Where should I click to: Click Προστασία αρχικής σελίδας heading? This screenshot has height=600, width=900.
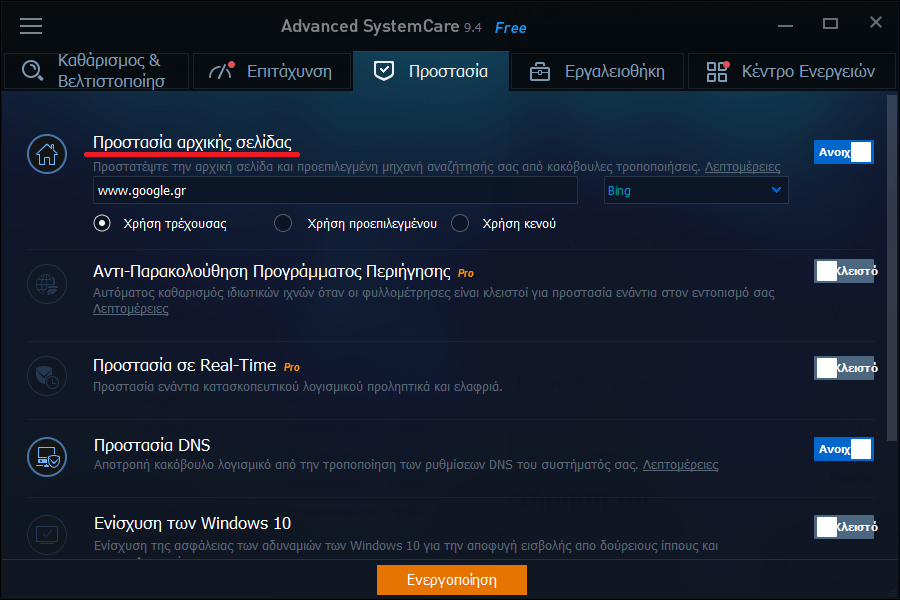[192, 142]
